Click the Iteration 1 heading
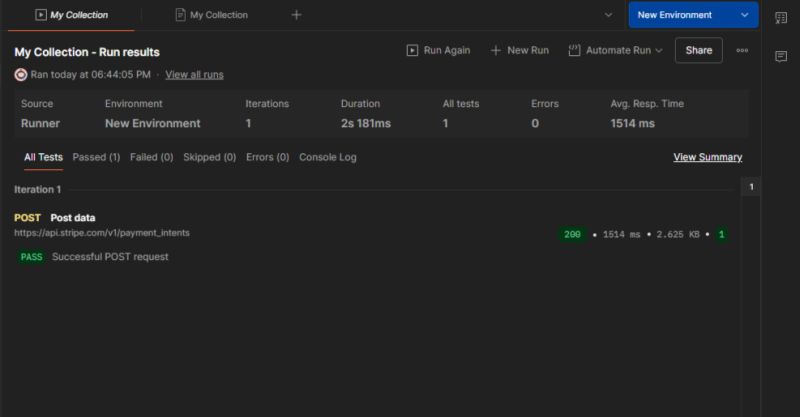Image resolution: width=800 pixels, height=417 pixels. [37, 190]
